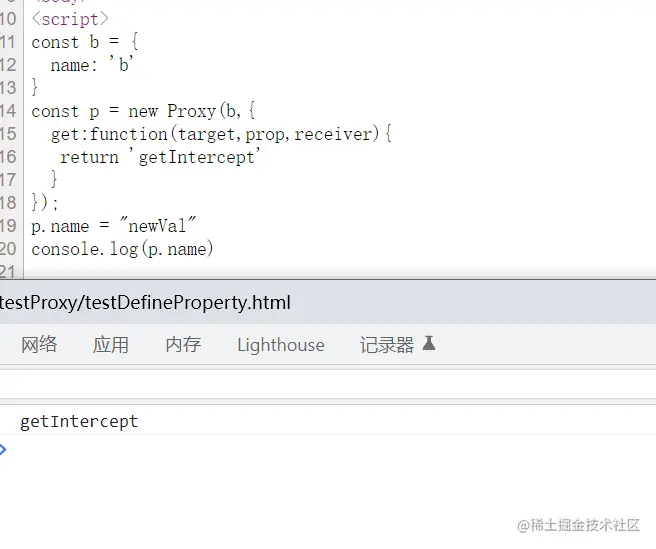The height and width of the screenshot is (549, 656).
Task: Click the 稀土掘金技术社区 watermark
Action: (578, 525)
